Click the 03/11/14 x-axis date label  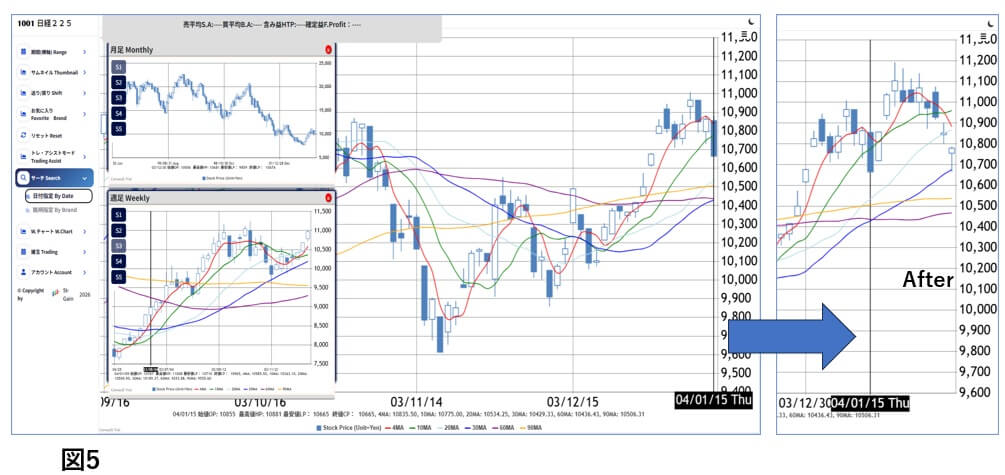[417, 402]
